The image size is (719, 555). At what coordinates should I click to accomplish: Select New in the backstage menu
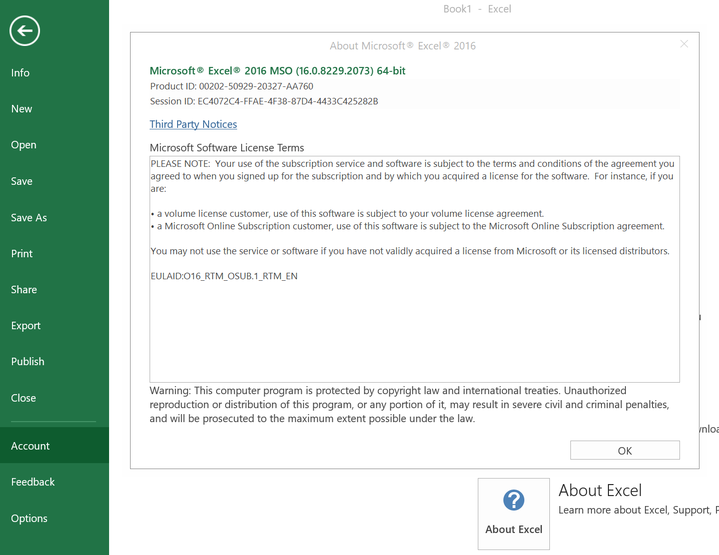(22, 109)
